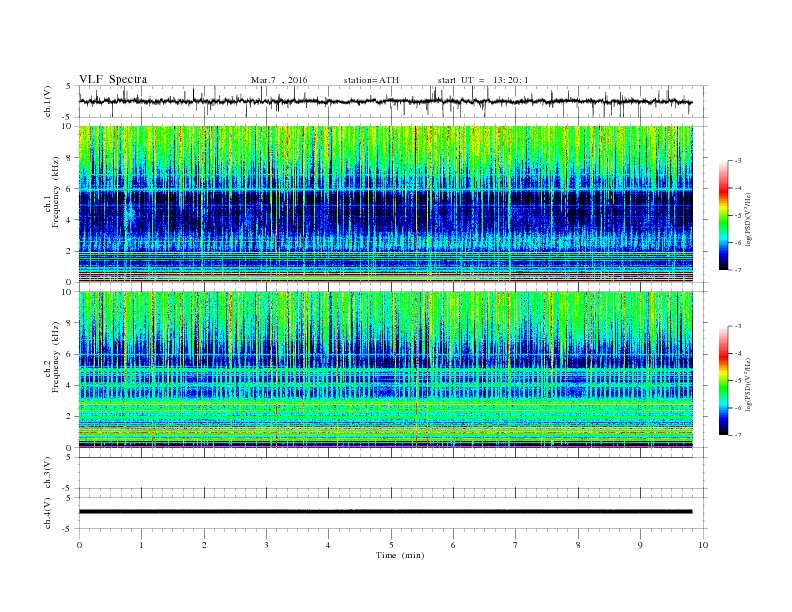Click the log(PSD) label beside ch.2 colorbar
This screenshot has width=792, height=612.
[x=748, y=384]
